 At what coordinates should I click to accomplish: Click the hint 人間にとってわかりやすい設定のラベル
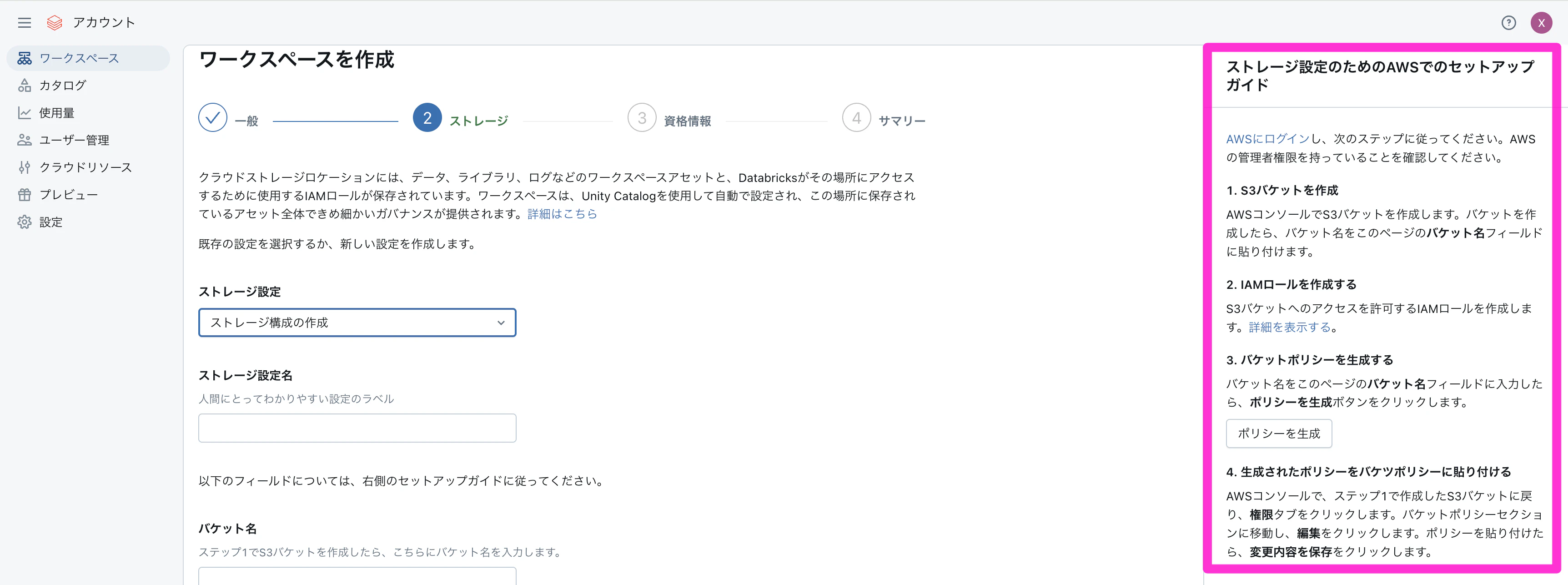click(297, 399)
